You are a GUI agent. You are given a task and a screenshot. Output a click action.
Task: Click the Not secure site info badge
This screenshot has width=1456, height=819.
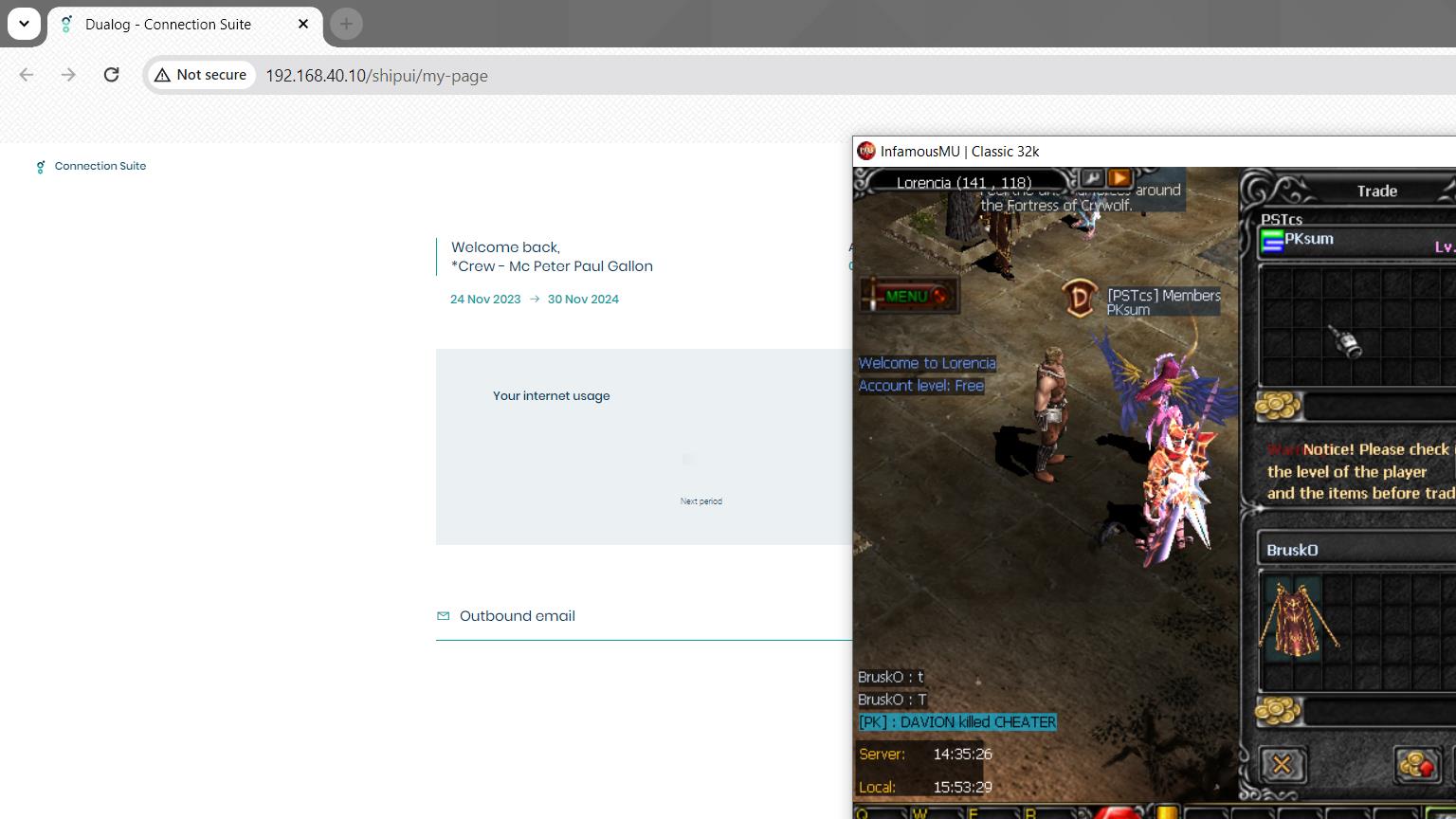(201, 75)
